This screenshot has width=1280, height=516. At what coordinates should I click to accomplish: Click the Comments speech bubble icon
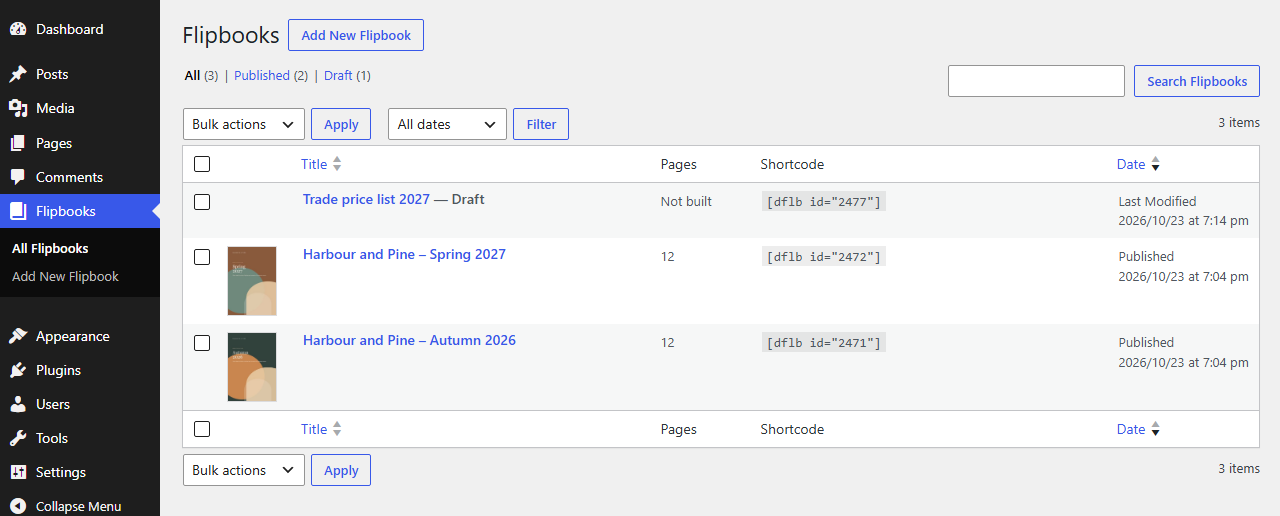(x=18, y=177)
